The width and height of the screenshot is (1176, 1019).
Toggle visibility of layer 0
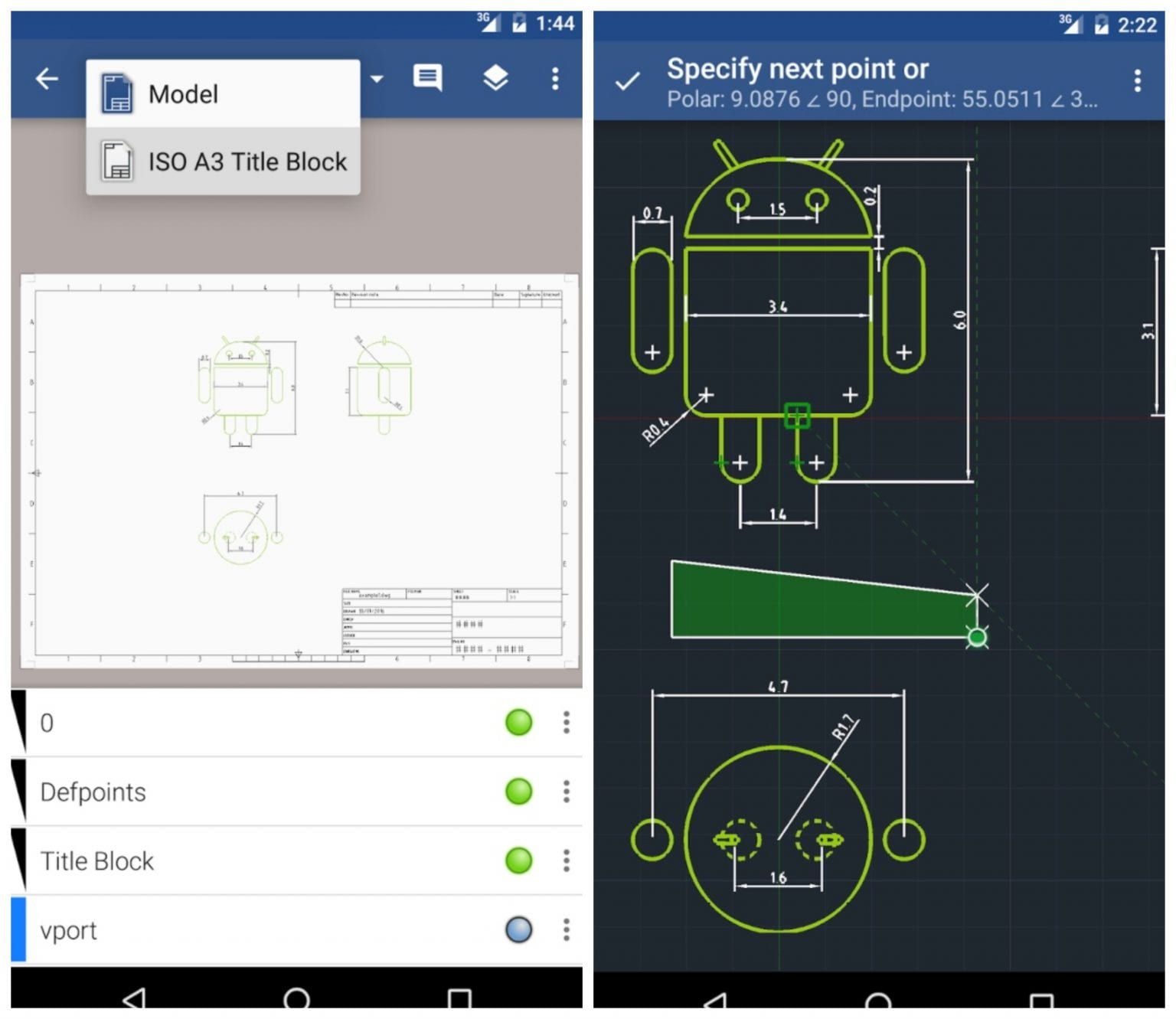pyautogui.click(x=518, y=721)
